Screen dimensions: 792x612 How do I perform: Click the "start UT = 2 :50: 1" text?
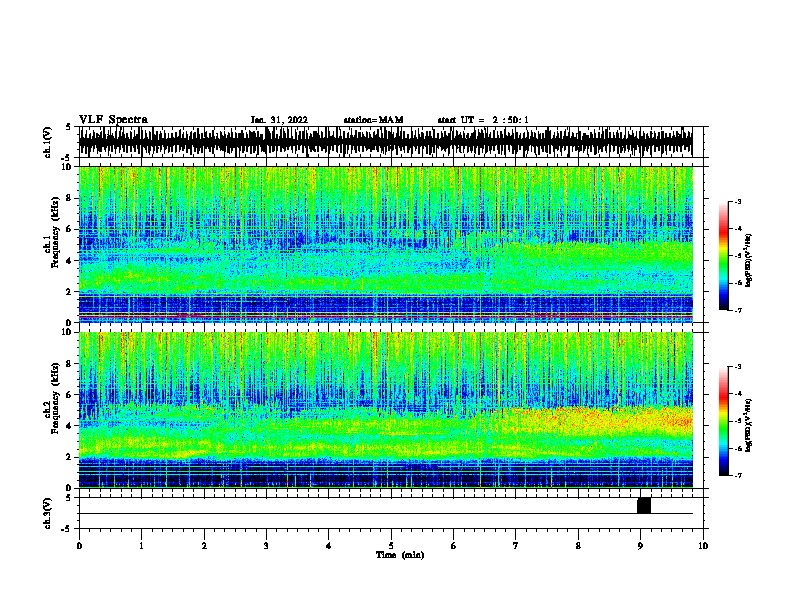tap(483, 120)
